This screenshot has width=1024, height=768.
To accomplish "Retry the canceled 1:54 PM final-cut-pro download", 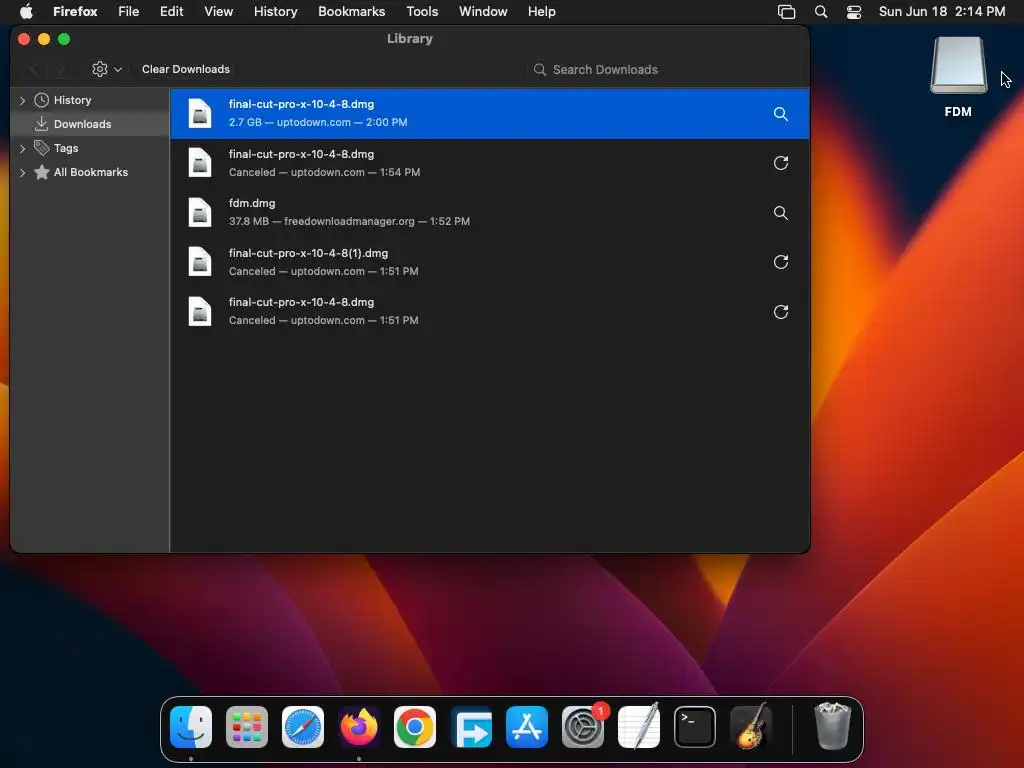I will (x=780, y=163).
